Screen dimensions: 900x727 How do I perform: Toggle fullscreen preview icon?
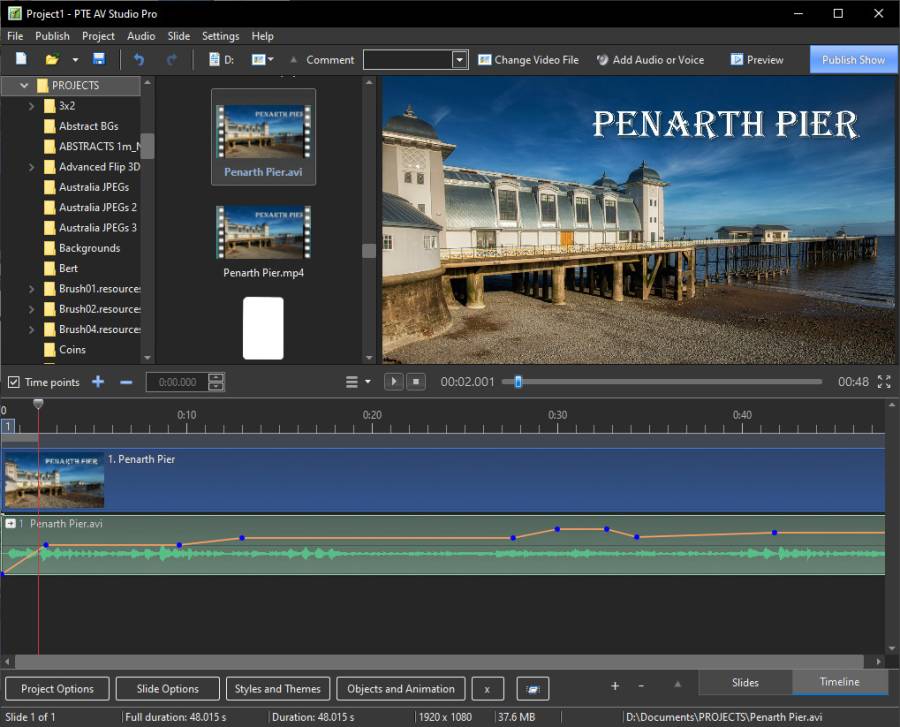click(x=884, y=382)
